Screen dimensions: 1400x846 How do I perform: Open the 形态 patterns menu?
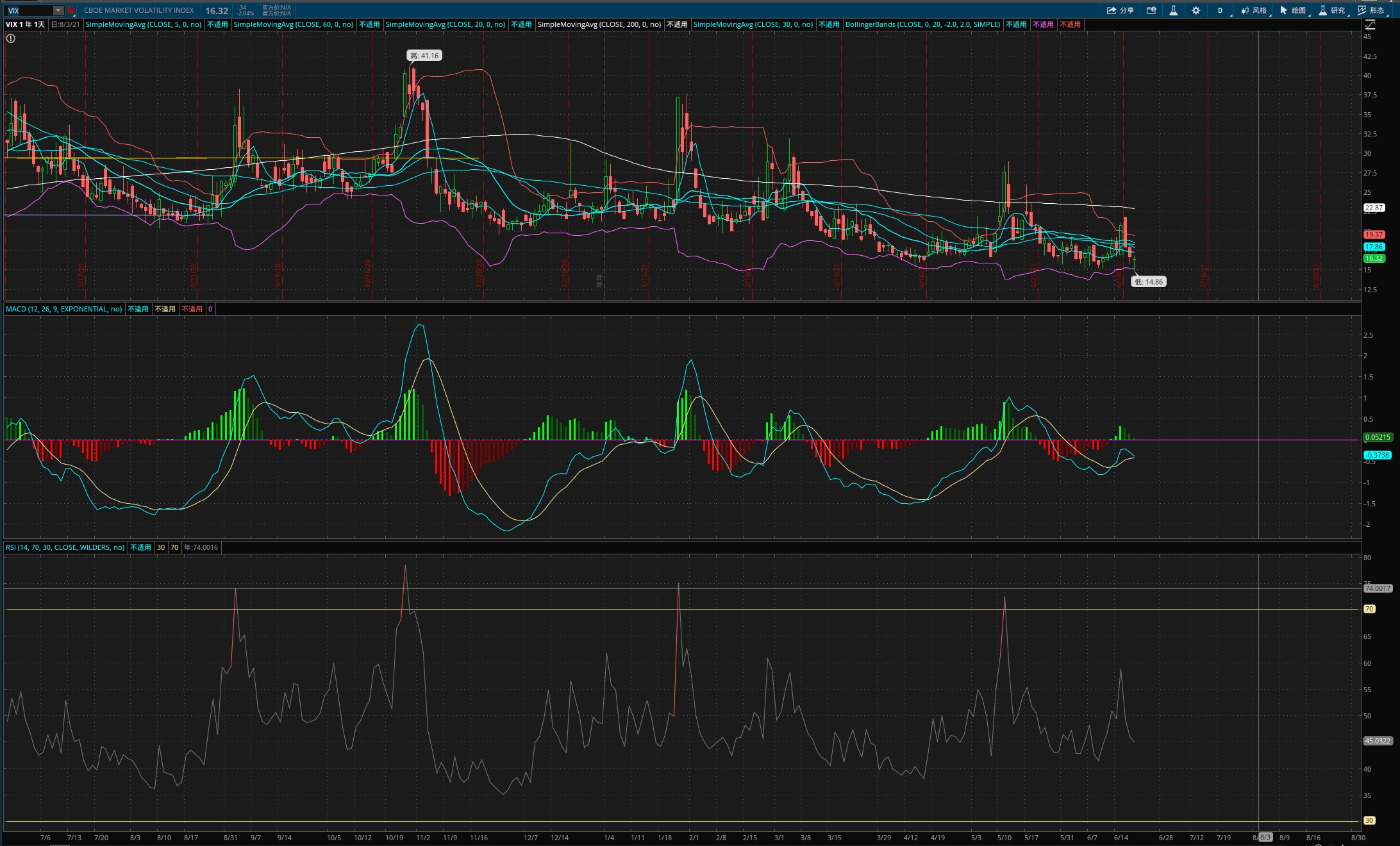(1371, 10)
